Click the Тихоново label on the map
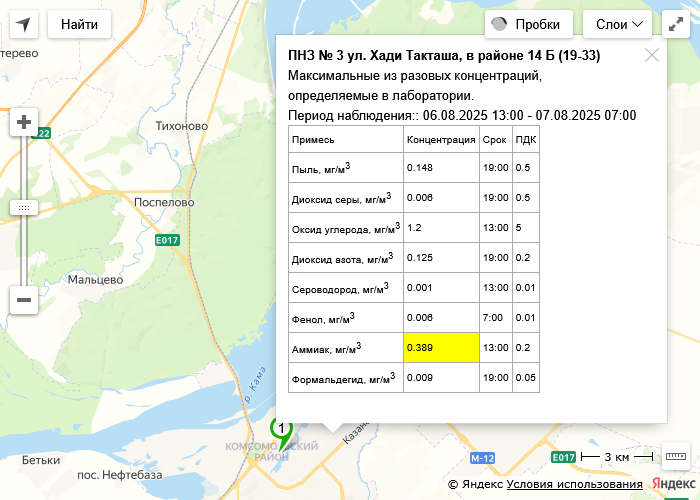The image size is (700, 500). click(182, 126)
